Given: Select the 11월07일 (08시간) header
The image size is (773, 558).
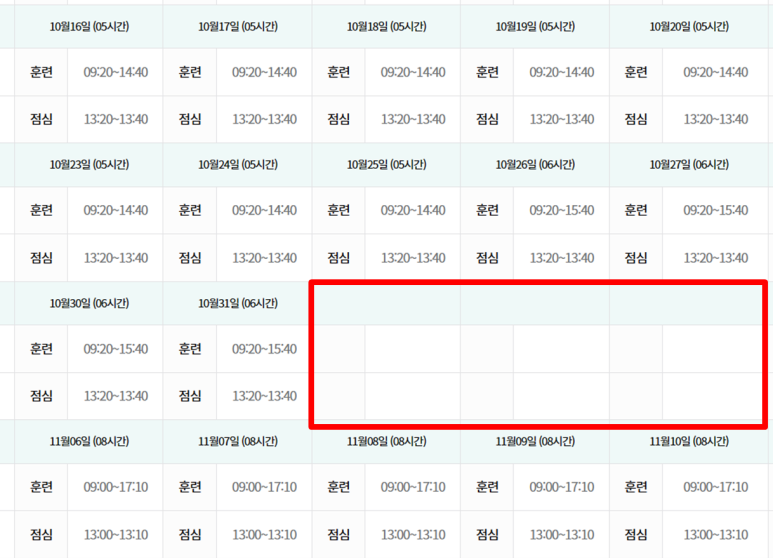Looking at the screenshot, I should tap(238, 441).
